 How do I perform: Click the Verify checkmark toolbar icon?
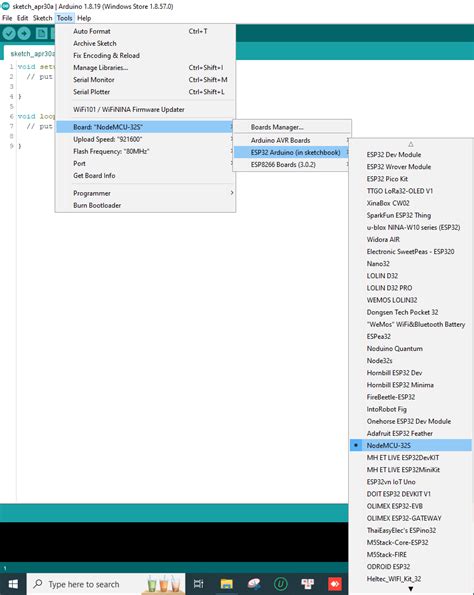[x=9, y=33]
